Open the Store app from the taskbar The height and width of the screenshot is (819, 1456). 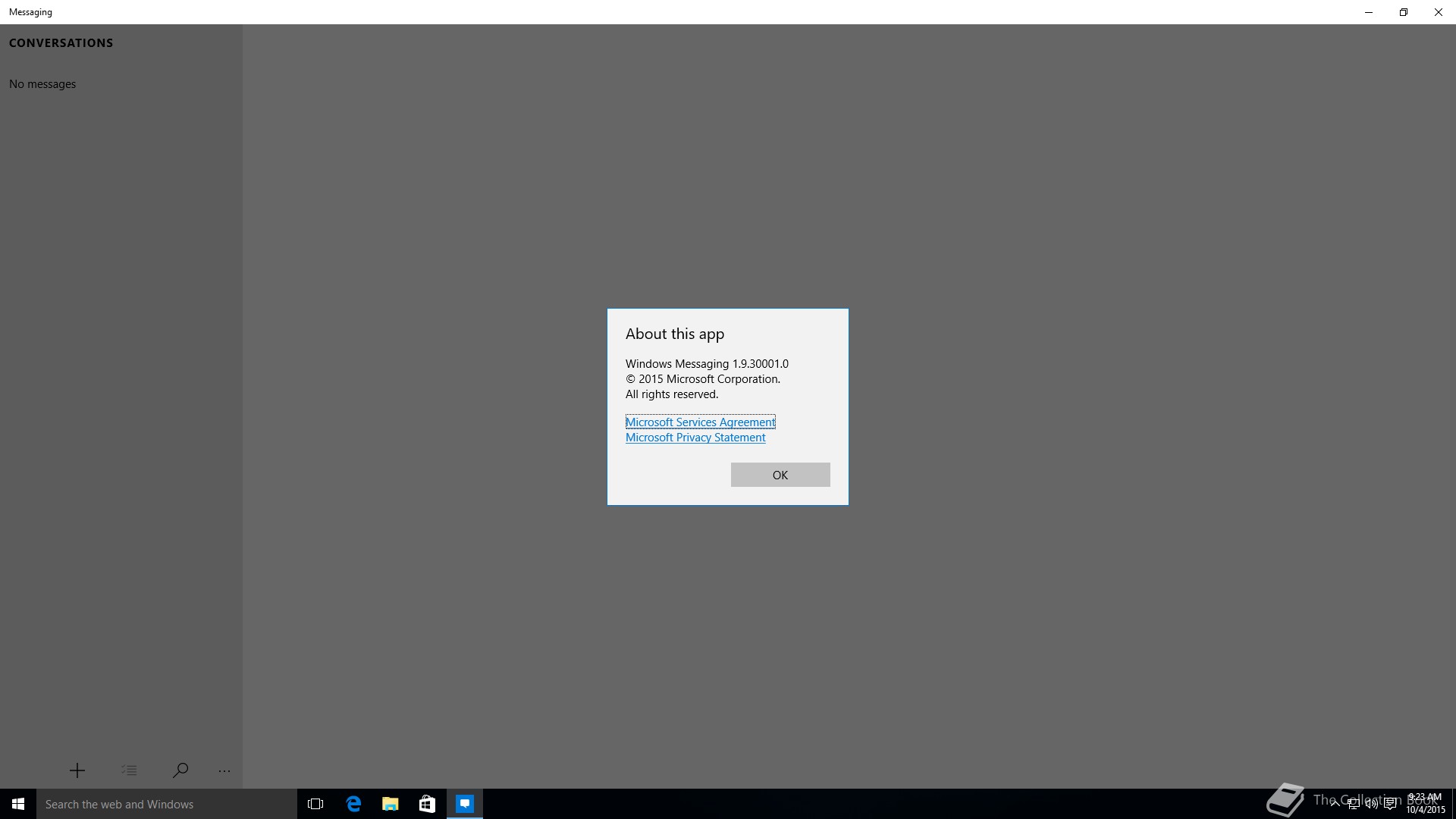[x=428, y=804]
